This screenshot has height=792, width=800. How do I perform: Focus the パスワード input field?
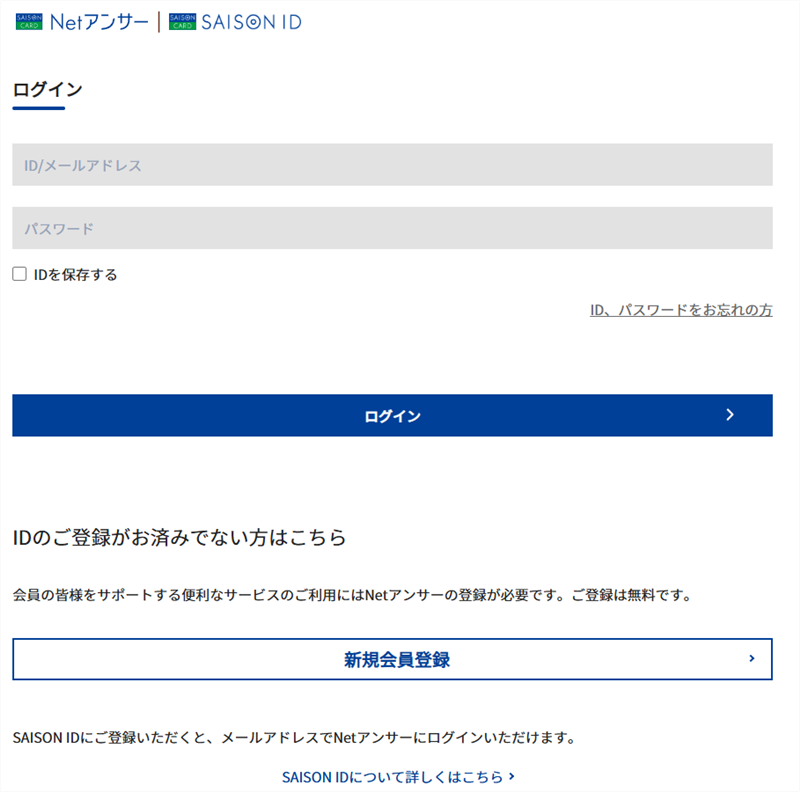(x=392, y=228)
